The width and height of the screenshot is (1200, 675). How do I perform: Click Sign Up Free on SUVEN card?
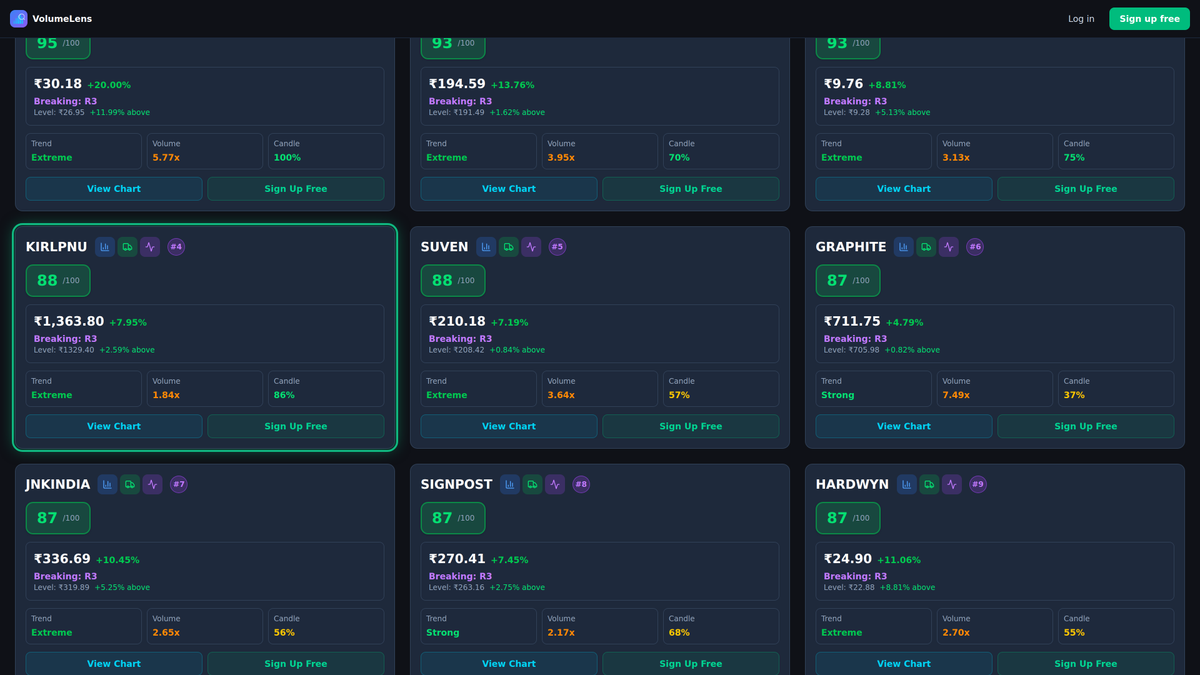pyautogui.click(x=691, y=426)
